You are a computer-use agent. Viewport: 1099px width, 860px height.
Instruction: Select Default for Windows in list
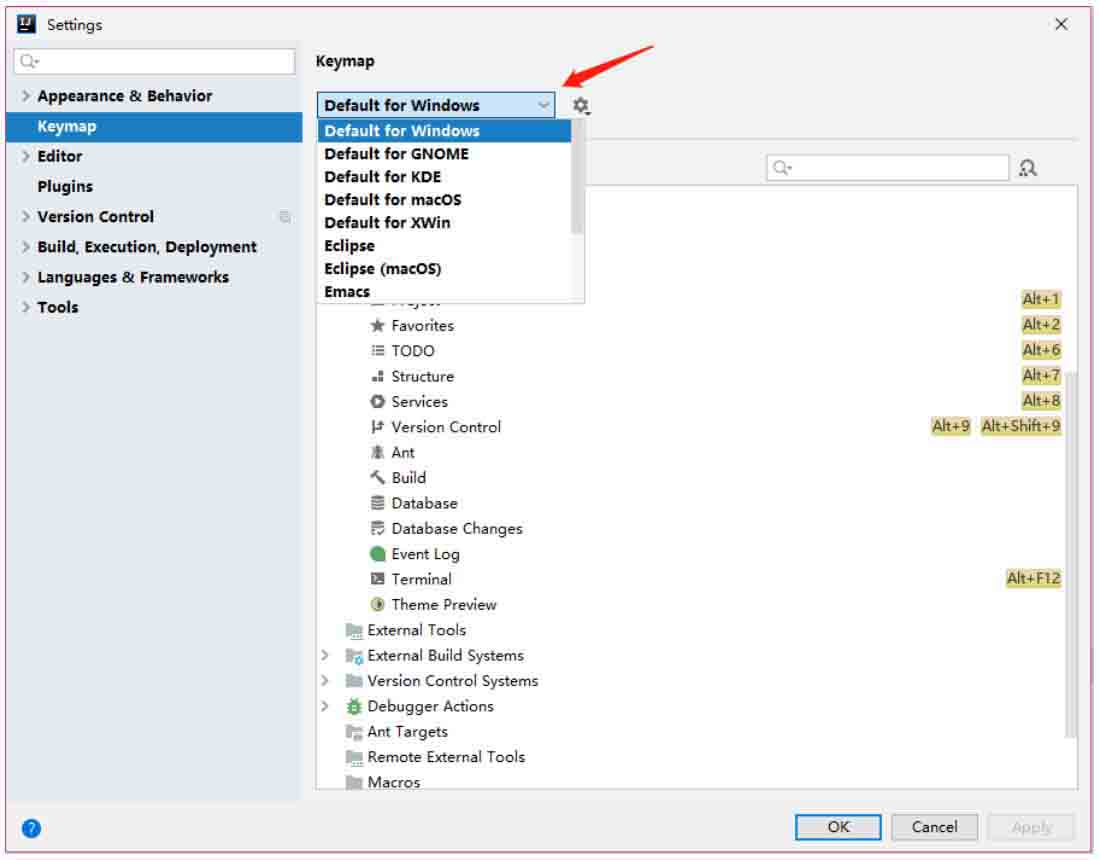tap(444, 131)
